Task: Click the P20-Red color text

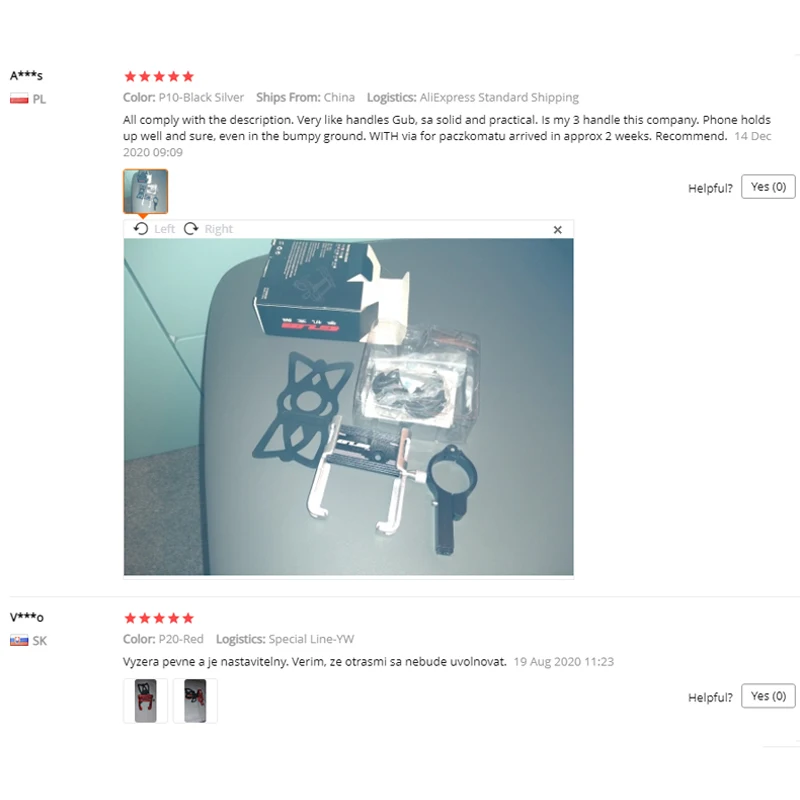Action: point(181,639)
